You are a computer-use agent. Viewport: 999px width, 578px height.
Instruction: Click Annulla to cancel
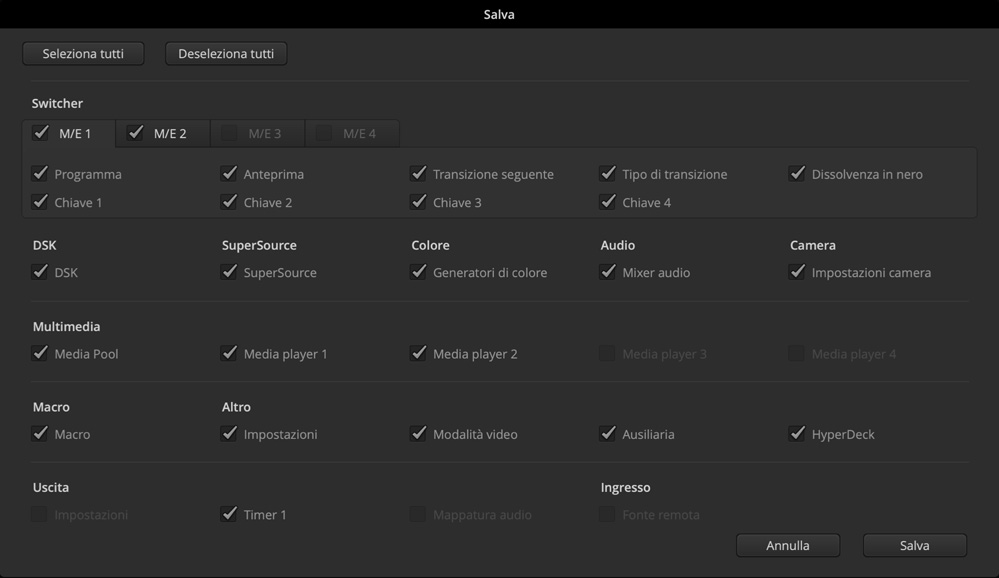[788, 545]
